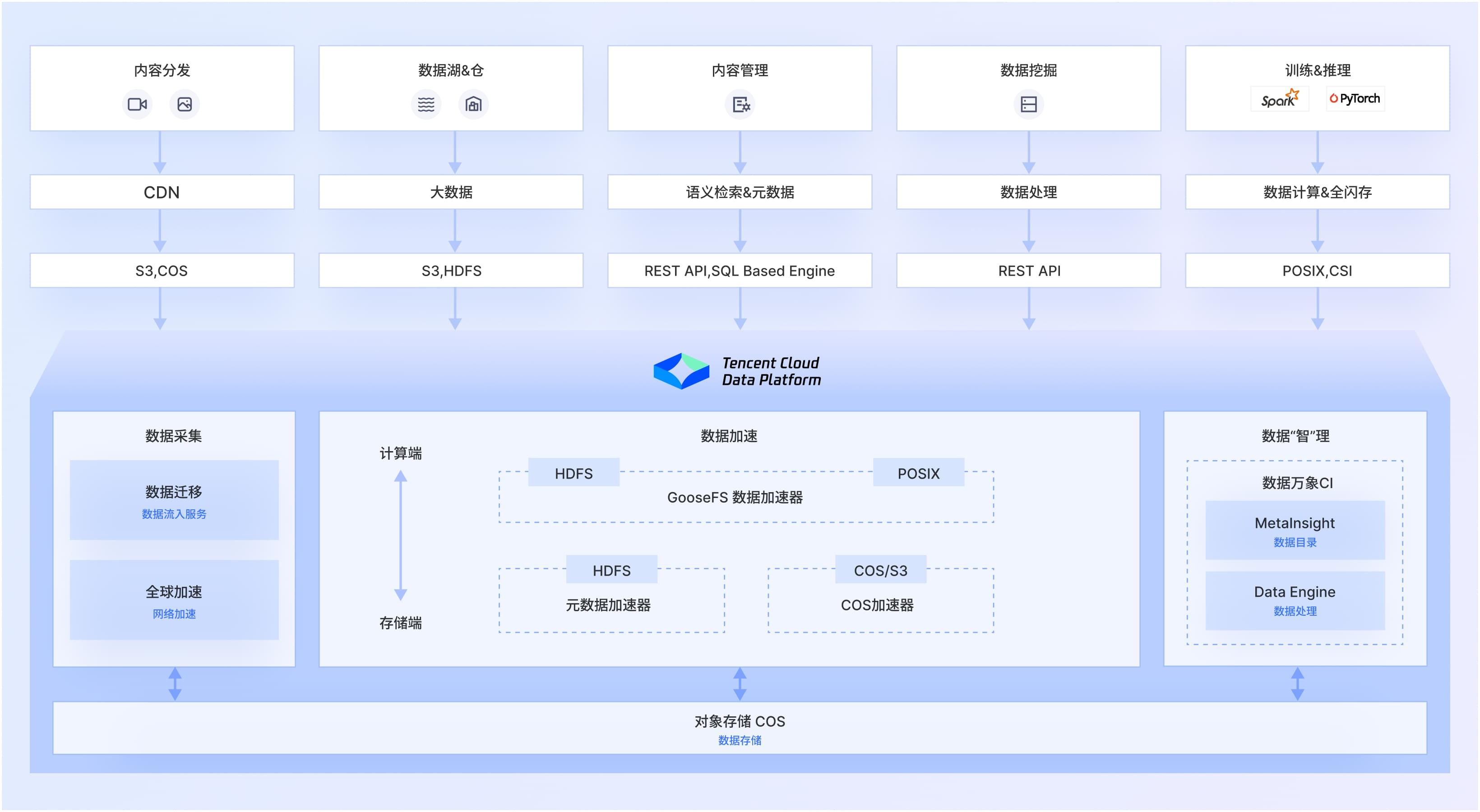Click the REST API,SQL Based Engine box
This screenshot has width=1480, height=812.
[x=740, y=271]
